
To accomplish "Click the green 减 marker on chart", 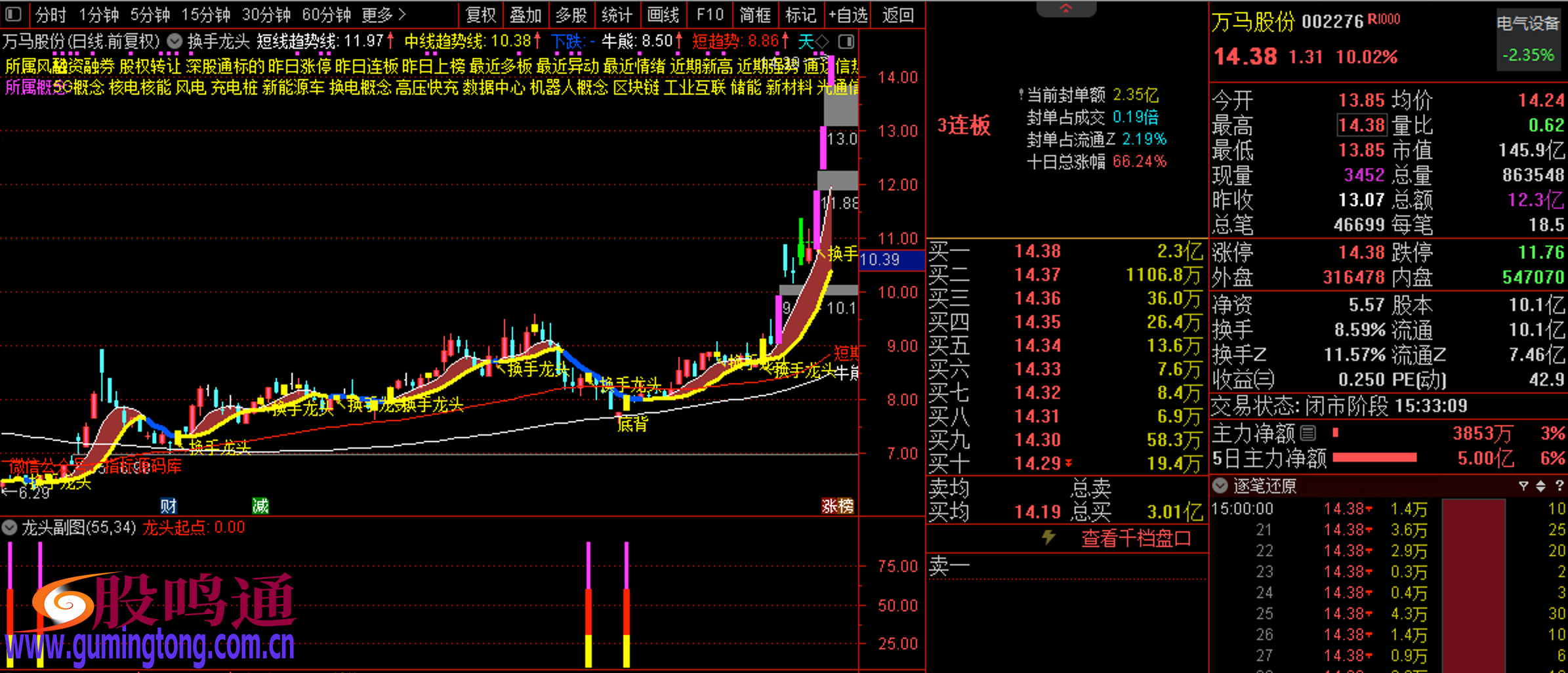I will pos(260,506).
